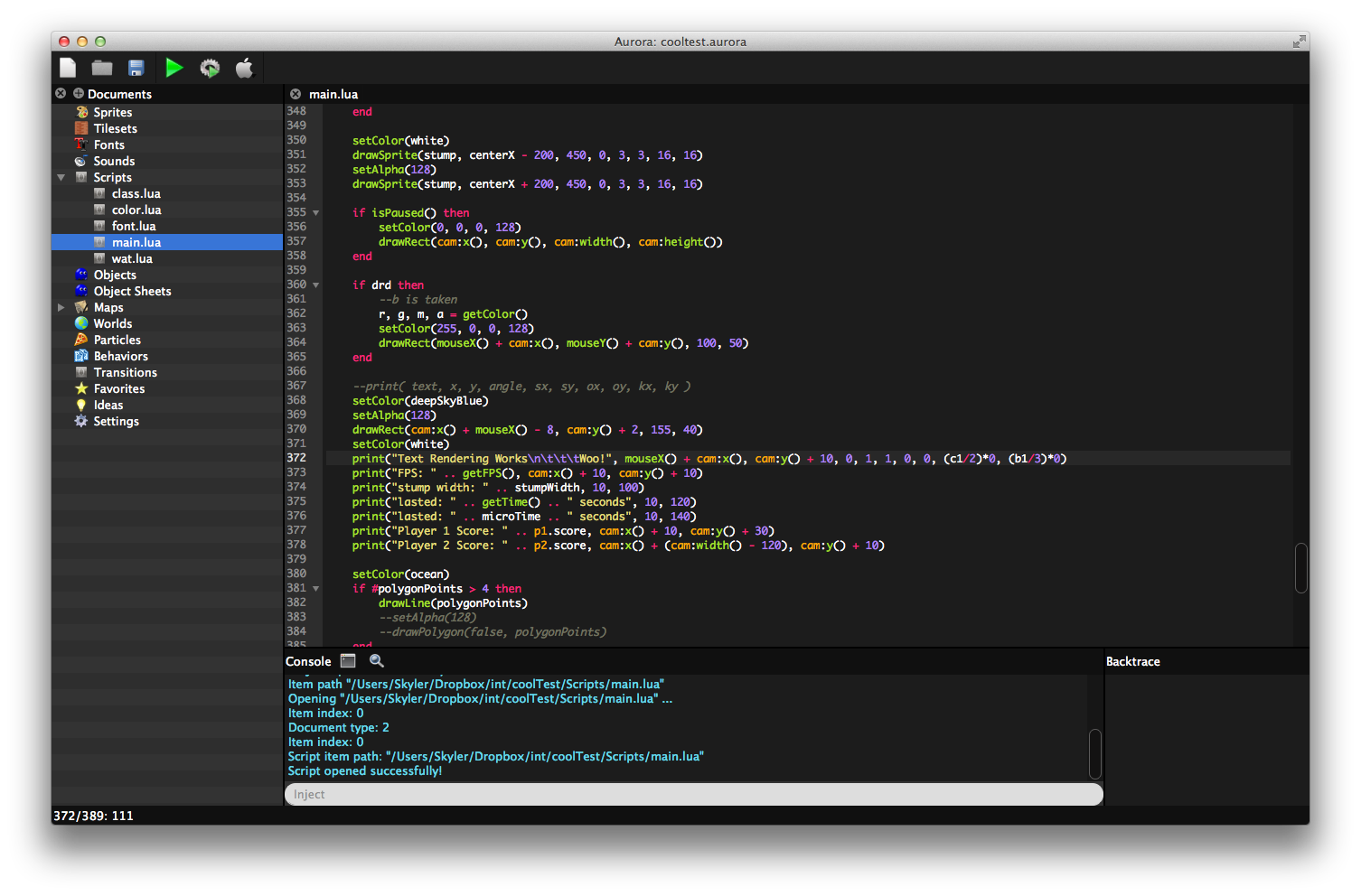Click the console search magnifier icon
Viewport: 1361px width, 896px height.
point(377,661)
